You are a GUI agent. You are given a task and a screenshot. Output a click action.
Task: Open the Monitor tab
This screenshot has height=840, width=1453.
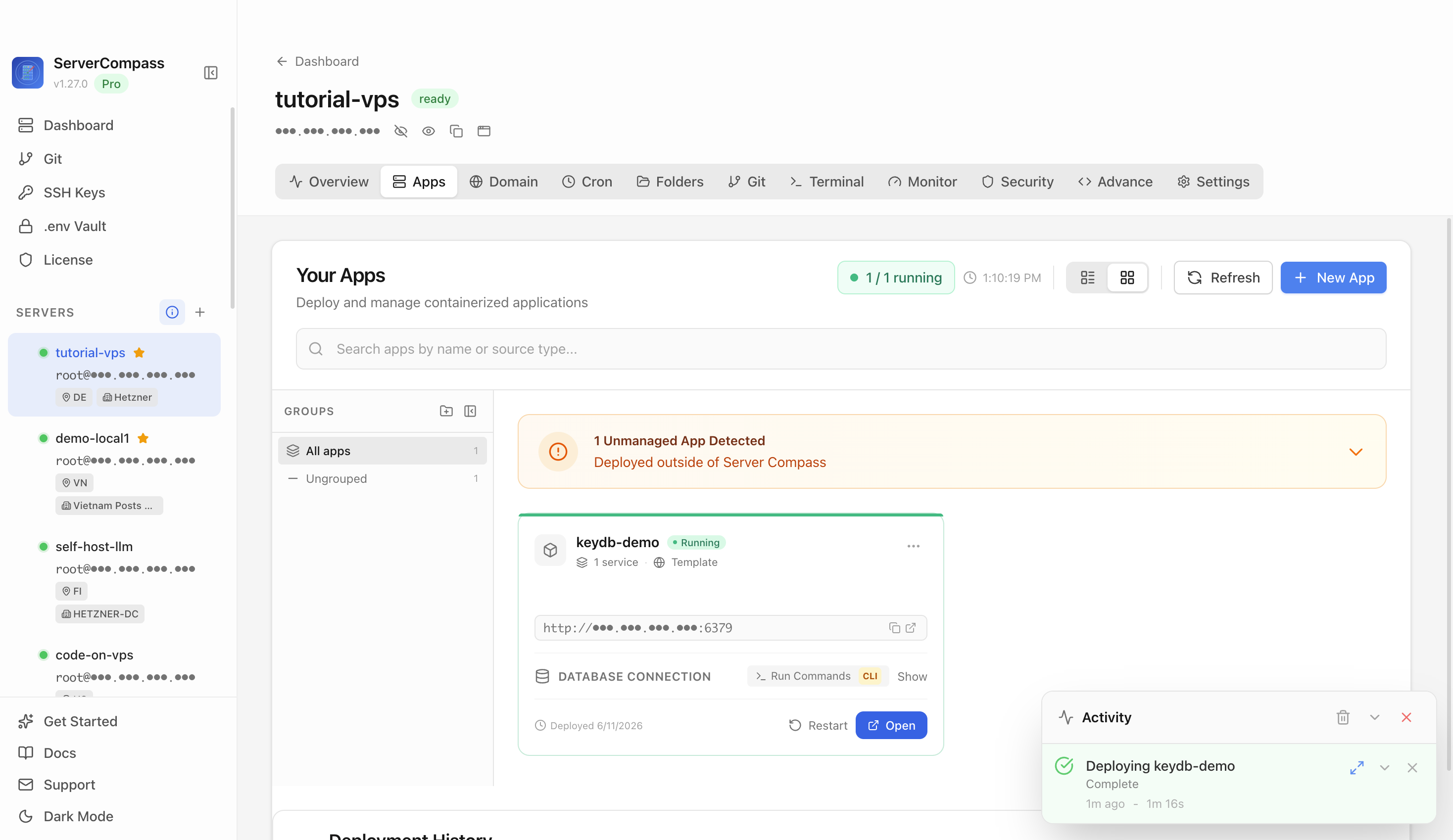tap(922, 182)
